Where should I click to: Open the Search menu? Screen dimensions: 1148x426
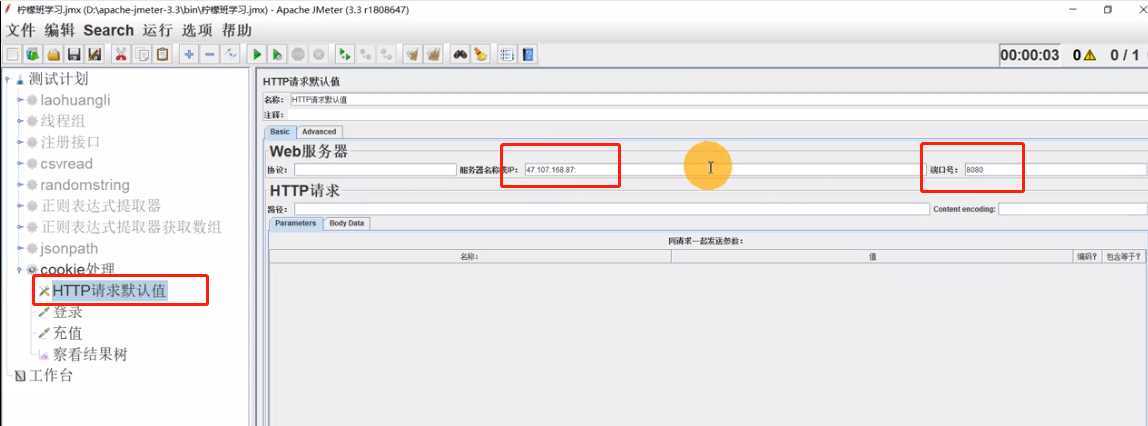pyautogui.click(x=108, y=30)
